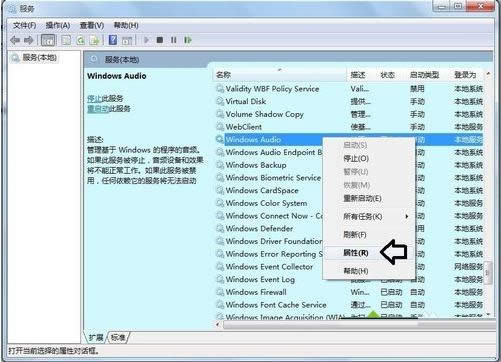
Task: Select Windows Font Cache Service row
Action: pos(349,305)
